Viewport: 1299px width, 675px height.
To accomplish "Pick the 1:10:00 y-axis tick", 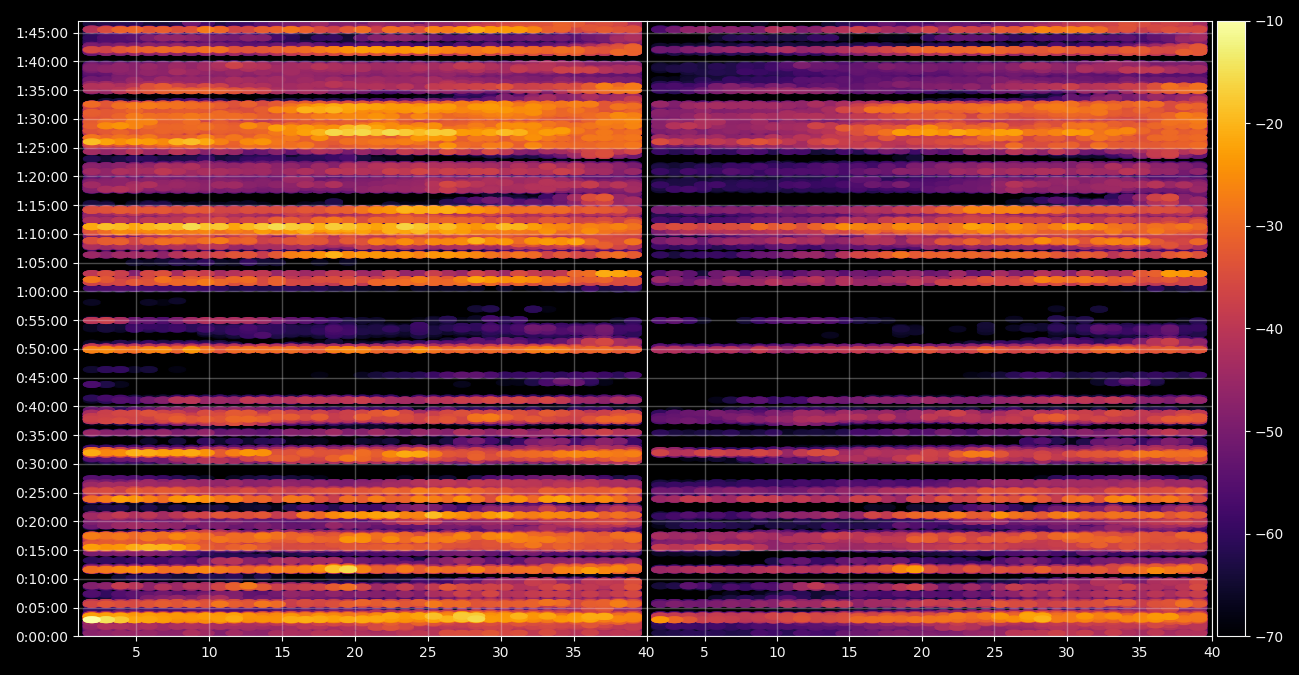I will 42,234.
